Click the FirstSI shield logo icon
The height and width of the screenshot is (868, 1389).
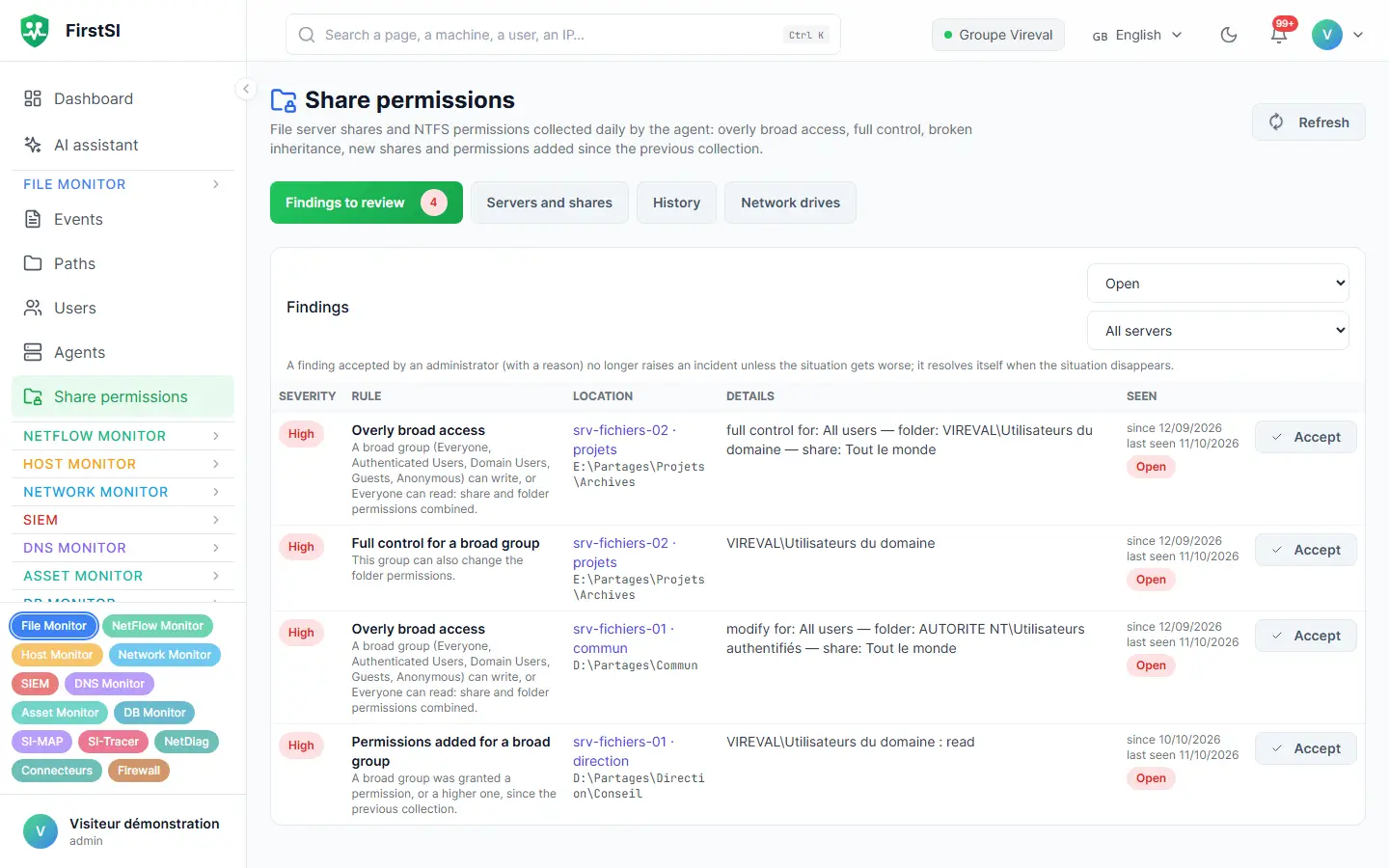click(x=35, y=31)
